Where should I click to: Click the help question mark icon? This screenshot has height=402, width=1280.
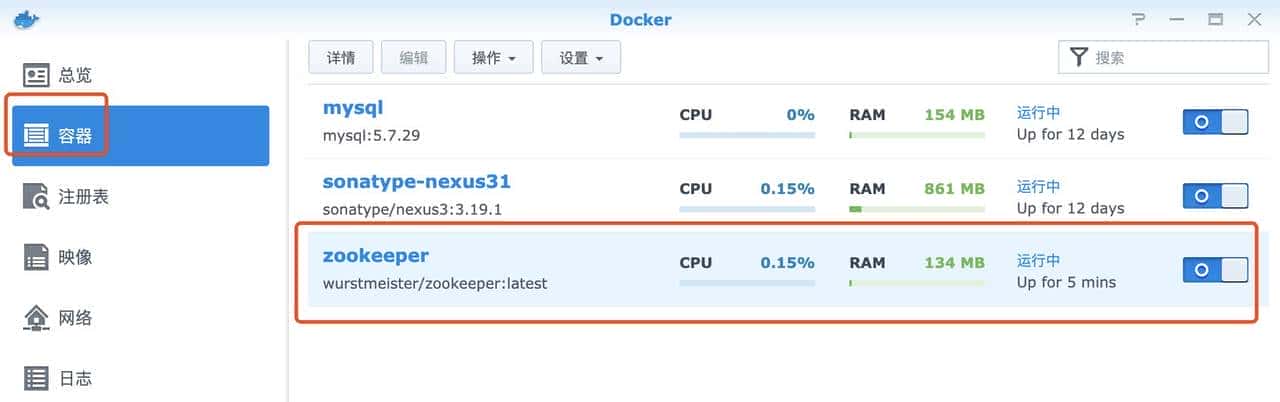pos(1138,19)
